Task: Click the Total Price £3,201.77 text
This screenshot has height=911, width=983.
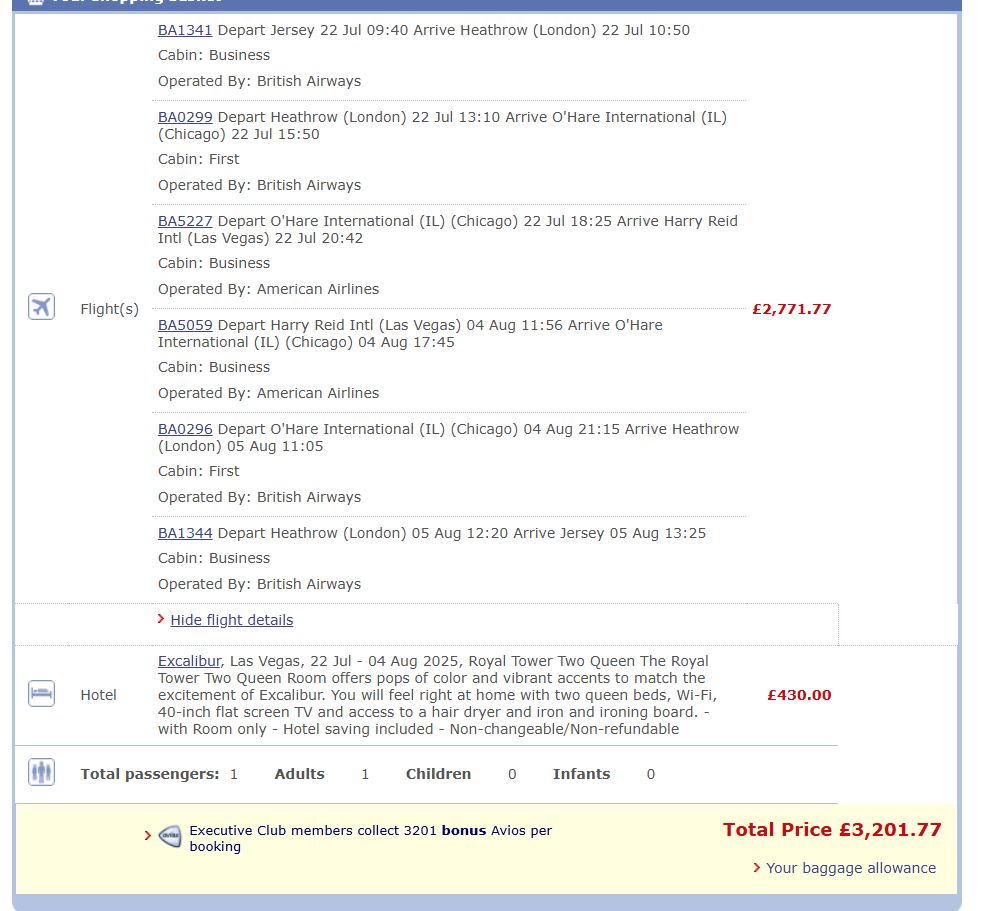Action: pos(832,830)
